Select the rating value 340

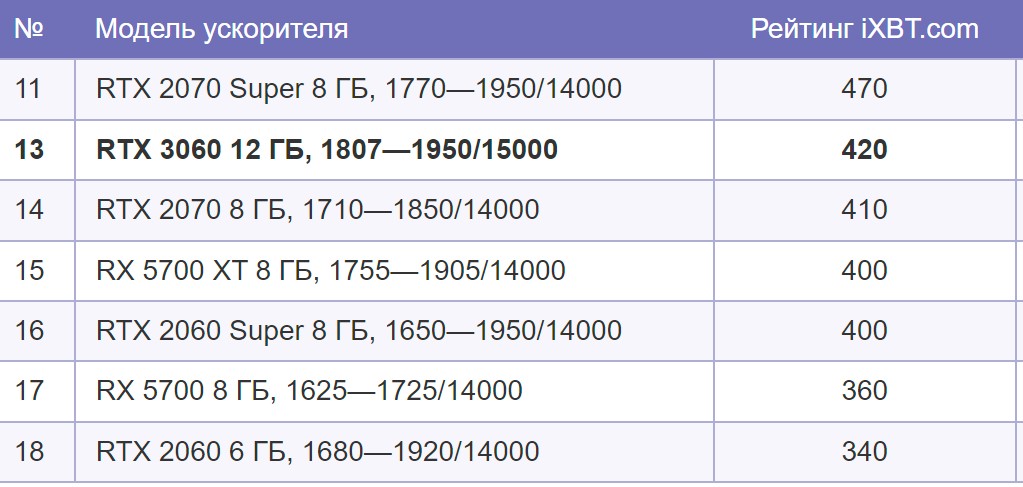coord(864,451)
